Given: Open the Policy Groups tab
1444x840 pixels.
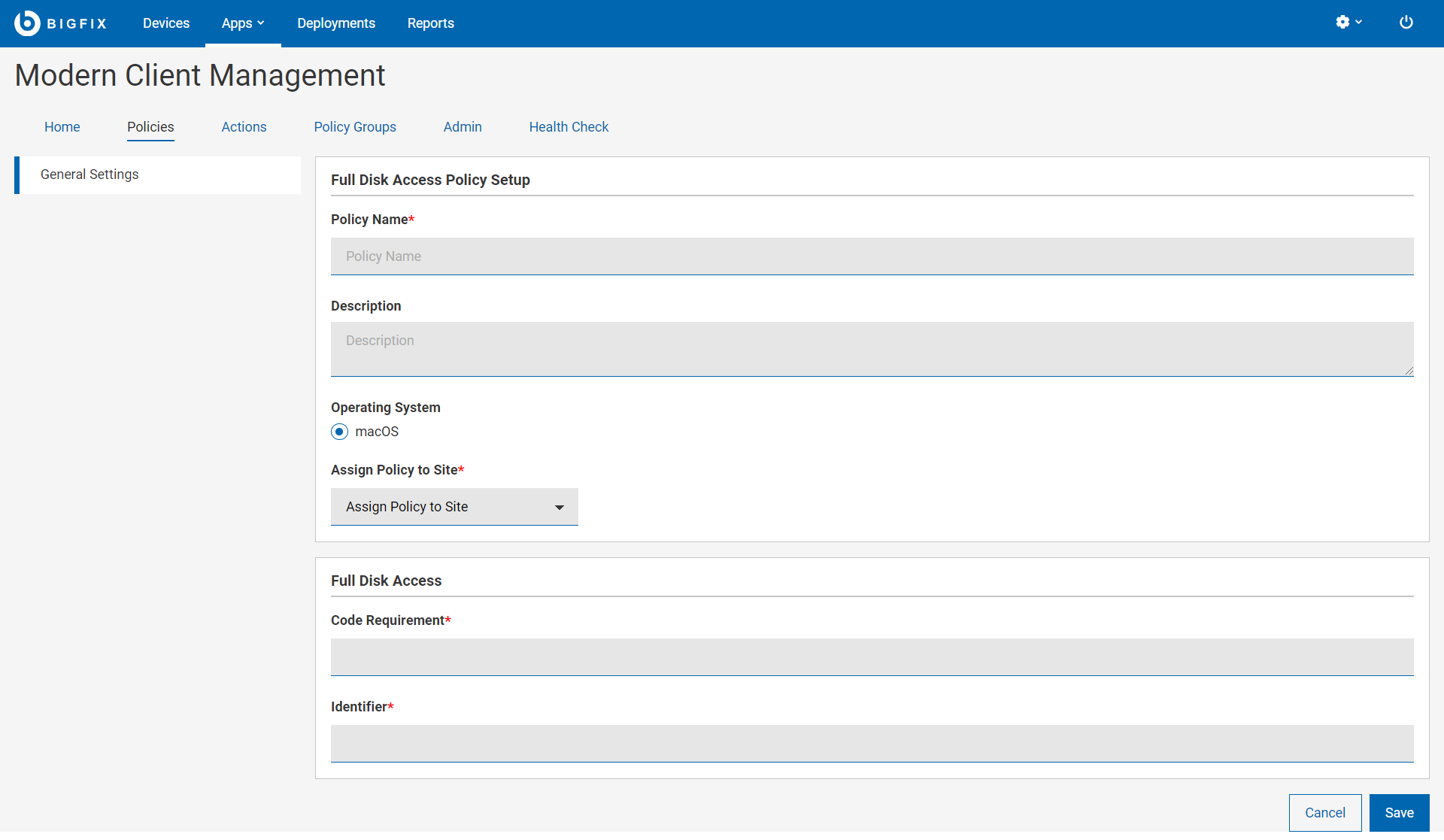Looking at the screenshot, I should tap(355, 127).
